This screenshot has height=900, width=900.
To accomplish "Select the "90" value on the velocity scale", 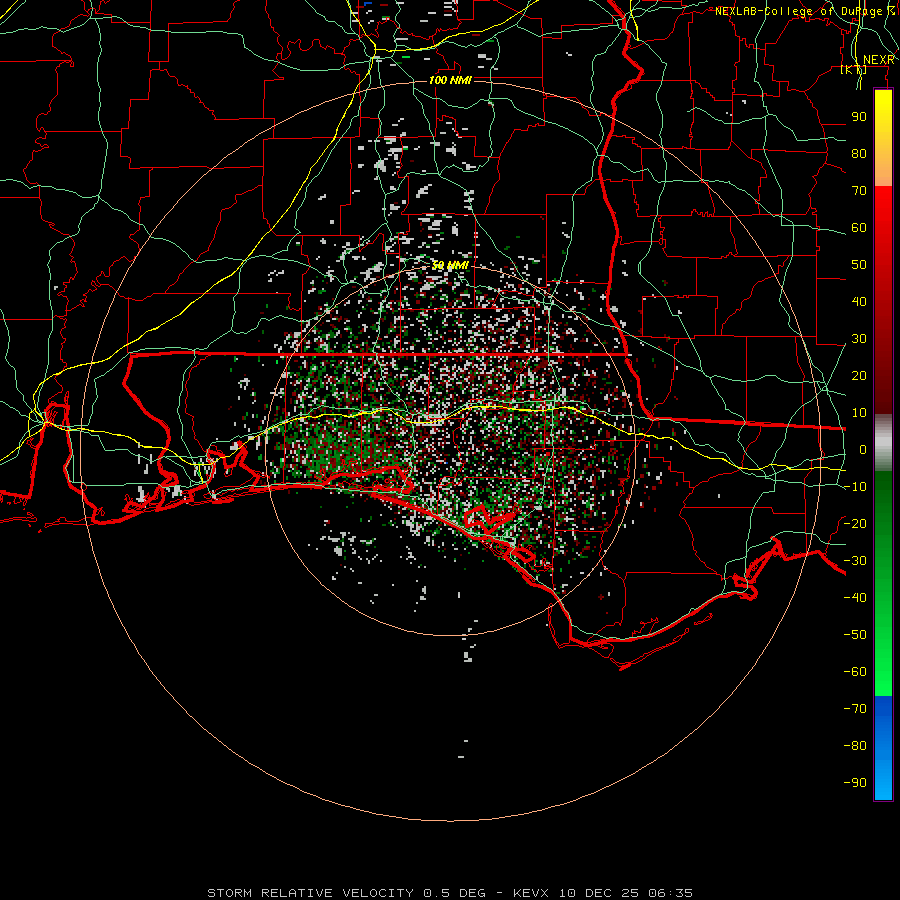I will click(859, 117).
